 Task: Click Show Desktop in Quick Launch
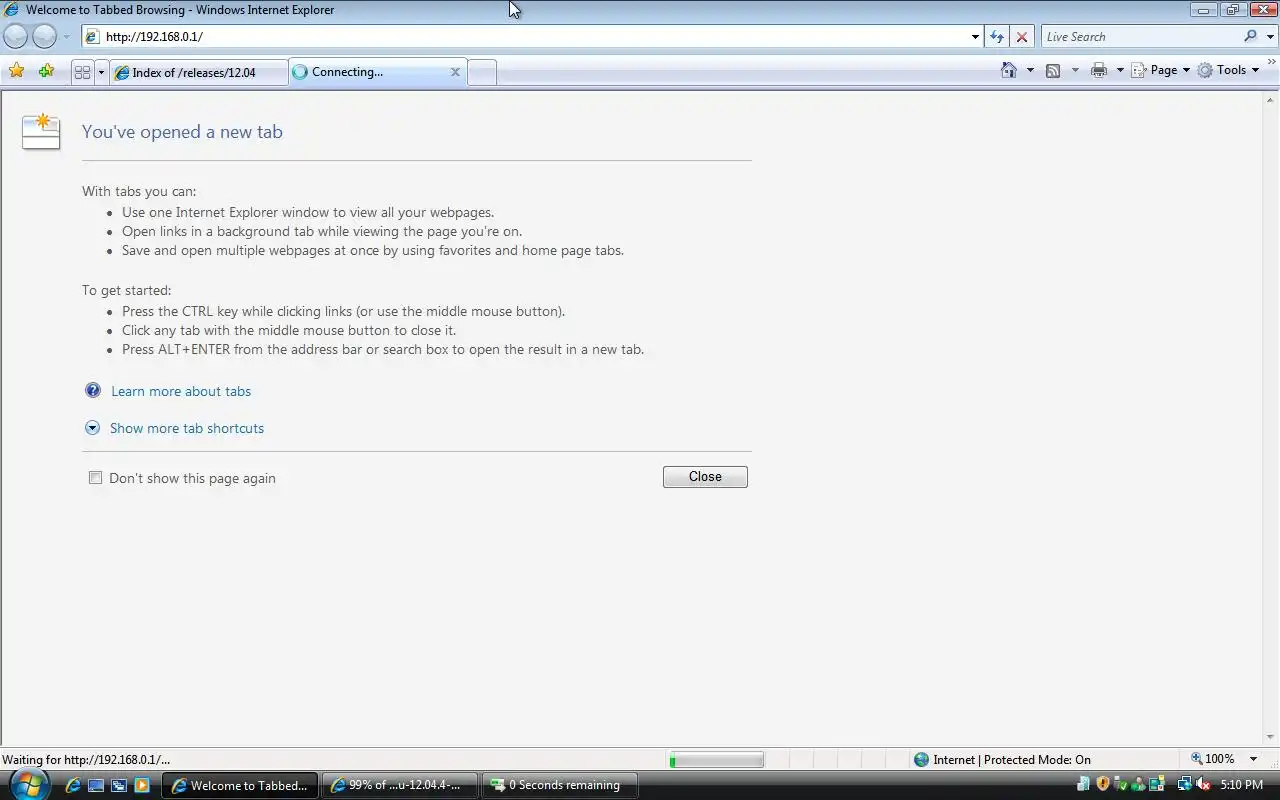[x=96, y=786]
